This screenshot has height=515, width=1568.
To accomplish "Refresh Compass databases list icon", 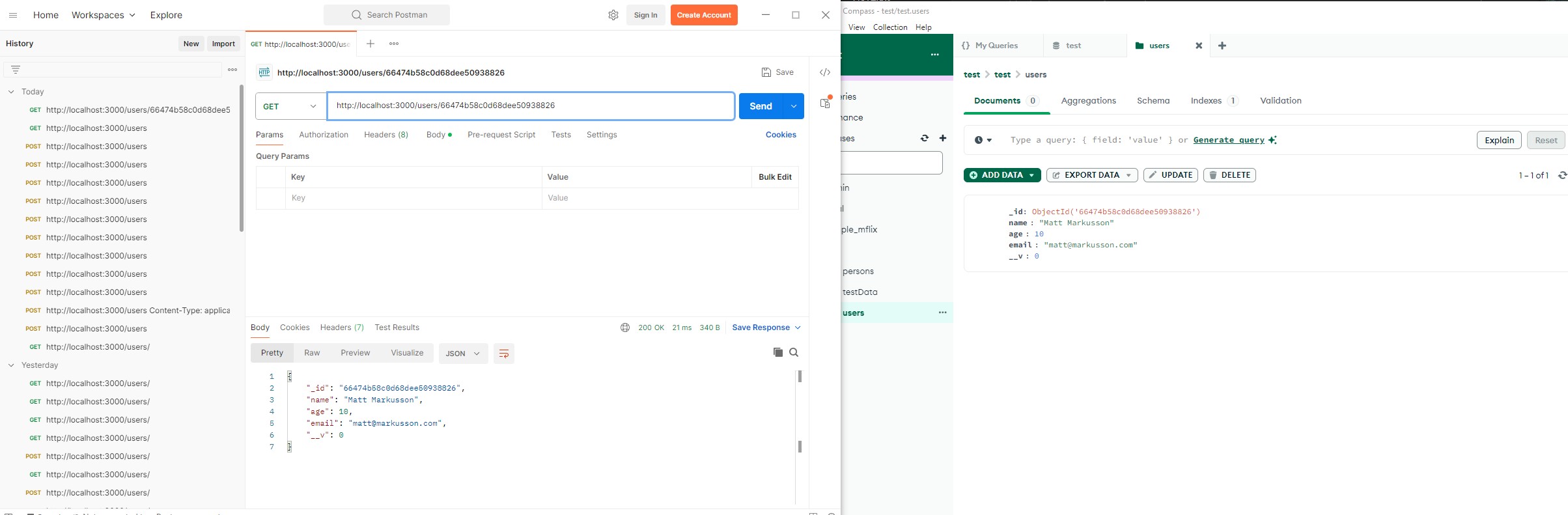I will point(924,138).
